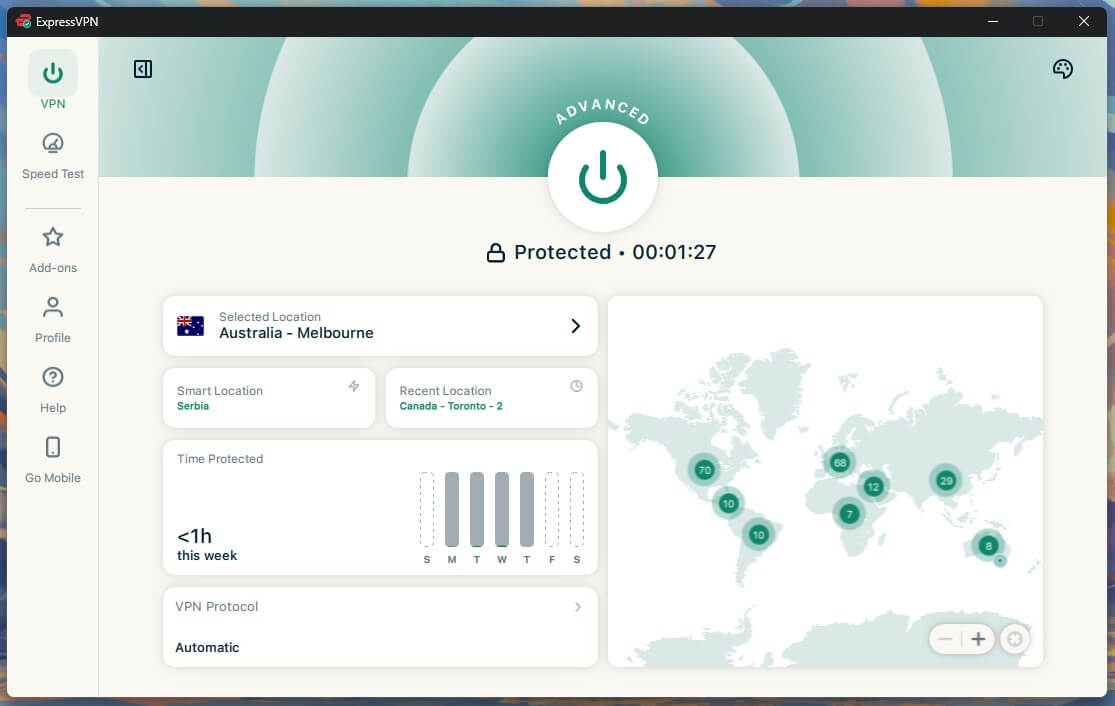This screenshot has height=706, width=1115.
Task: Click the Wednesday bar in Time Protected chart
Action: click(501, 509)
